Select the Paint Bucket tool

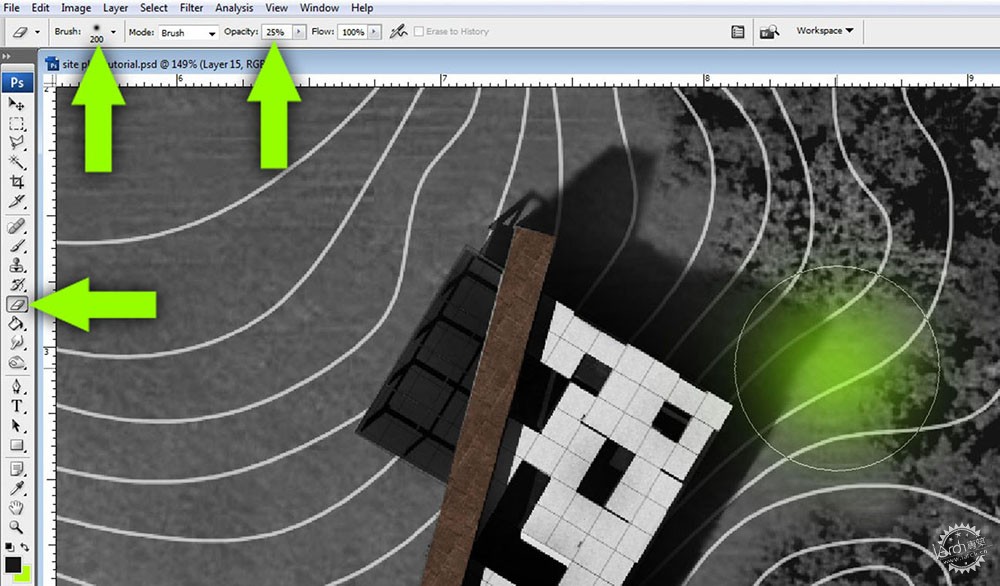tap(17, 324)
